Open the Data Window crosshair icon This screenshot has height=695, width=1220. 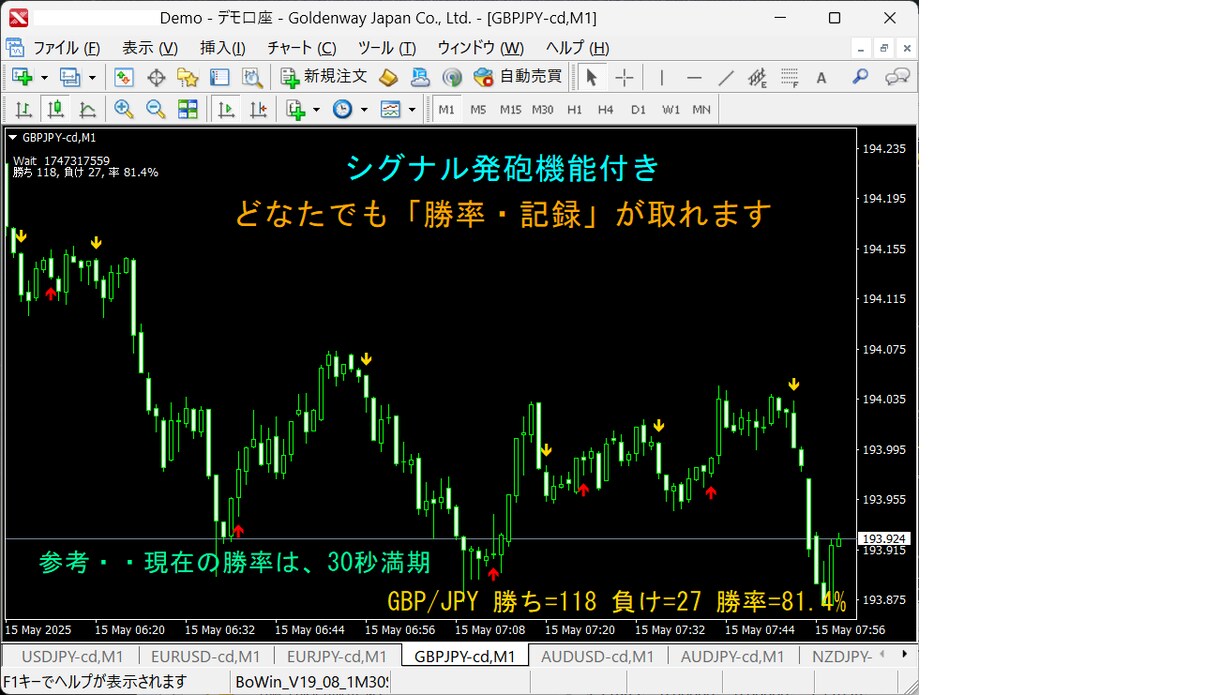[x=156, y=77]
